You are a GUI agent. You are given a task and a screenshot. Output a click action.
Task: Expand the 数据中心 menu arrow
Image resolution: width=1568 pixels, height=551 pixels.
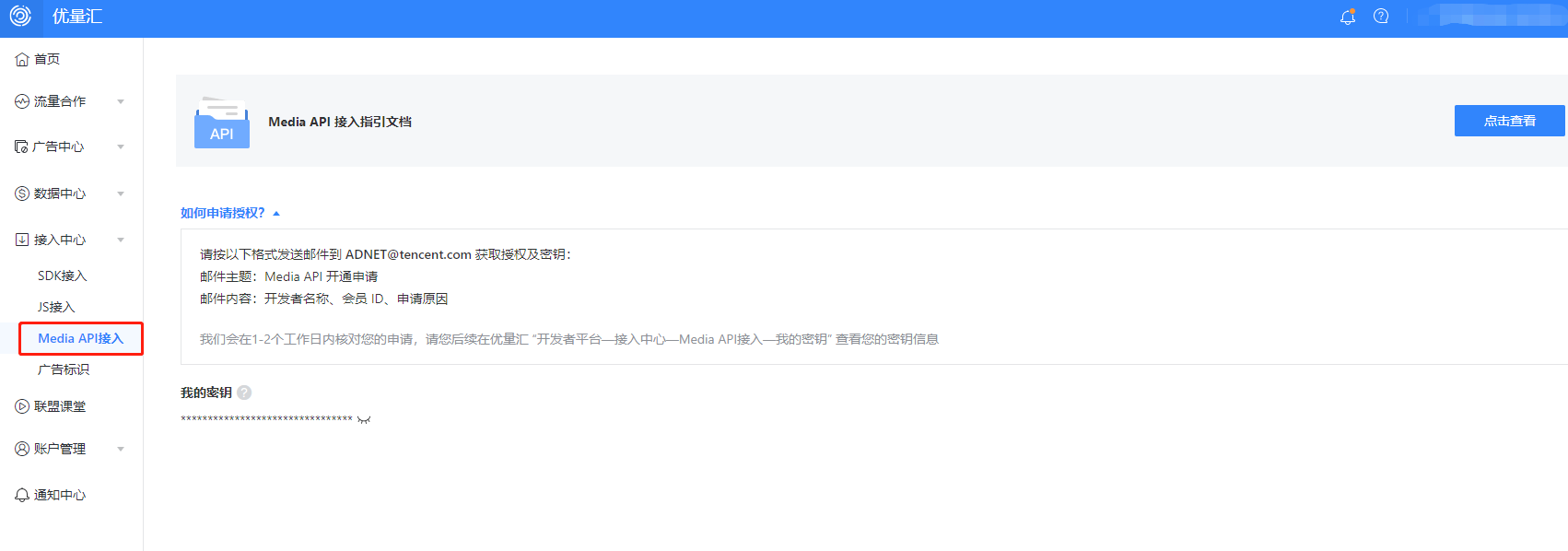click(121, 193)
